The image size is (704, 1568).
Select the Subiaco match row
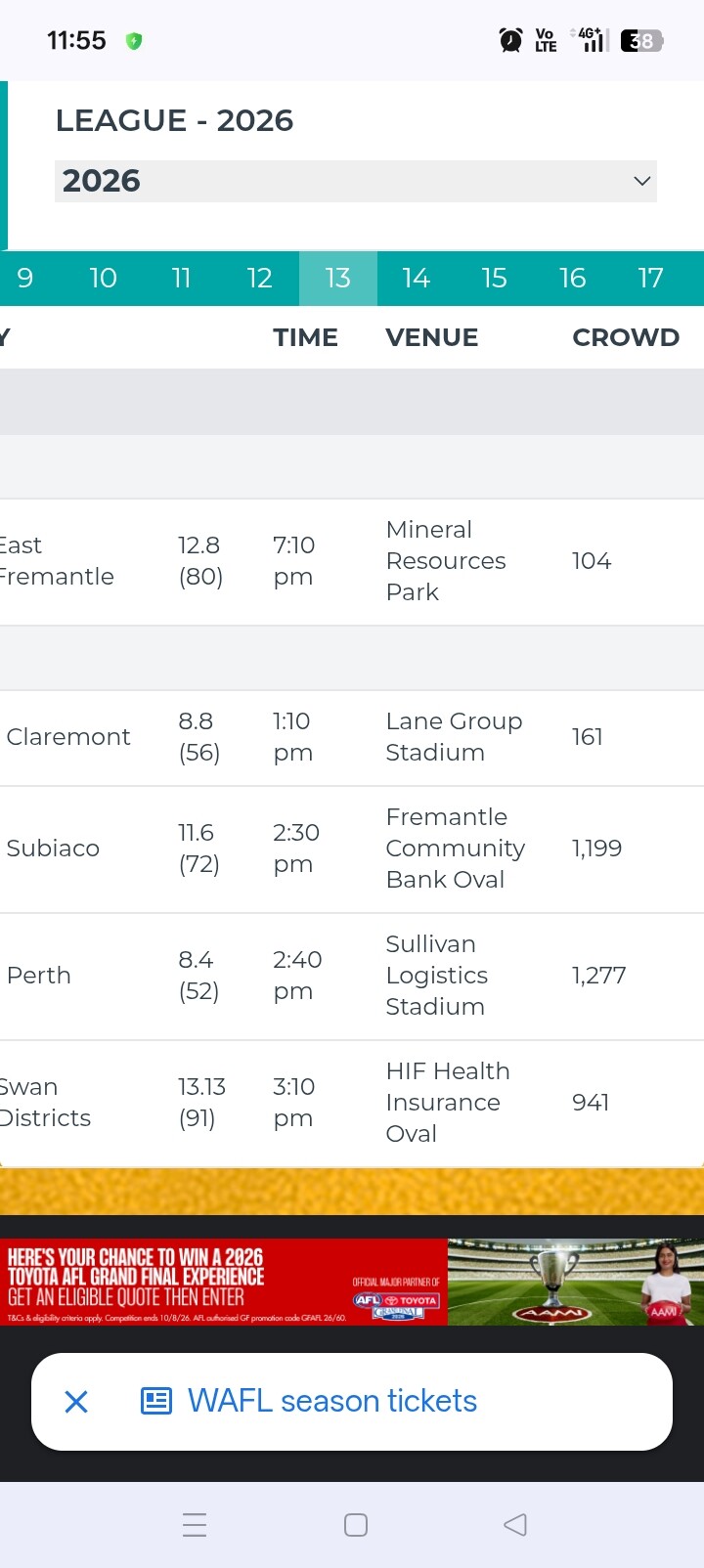pos(352,849)
